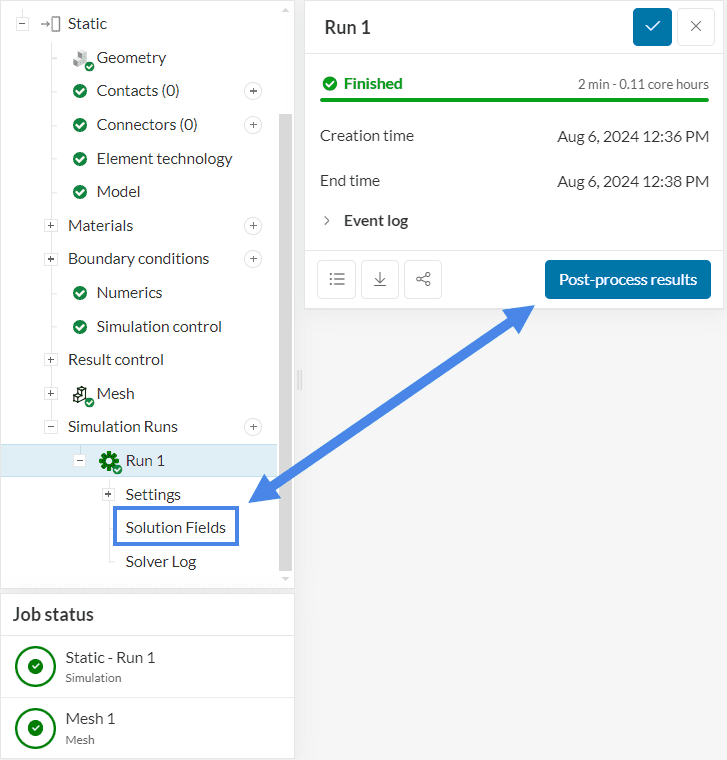Confirm Run 1 with checkmark button

pos(652,27)
